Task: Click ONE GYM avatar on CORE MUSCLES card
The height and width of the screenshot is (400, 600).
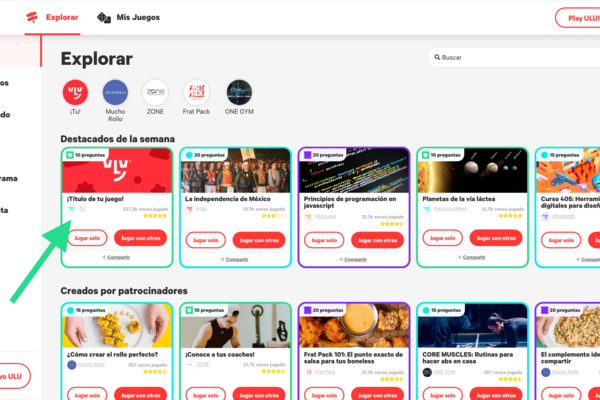Action: click(x=427, y=372)
